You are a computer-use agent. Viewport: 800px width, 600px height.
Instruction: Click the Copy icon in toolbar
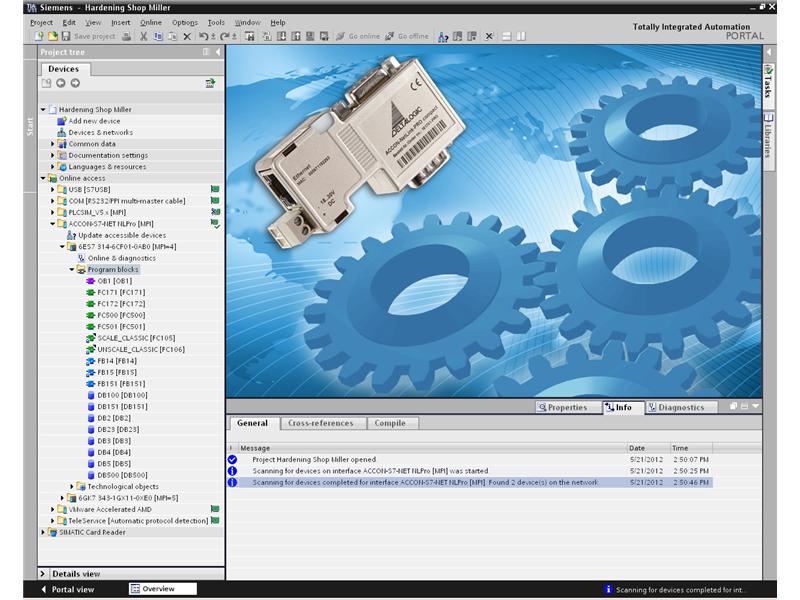click(x=158, y=36)
